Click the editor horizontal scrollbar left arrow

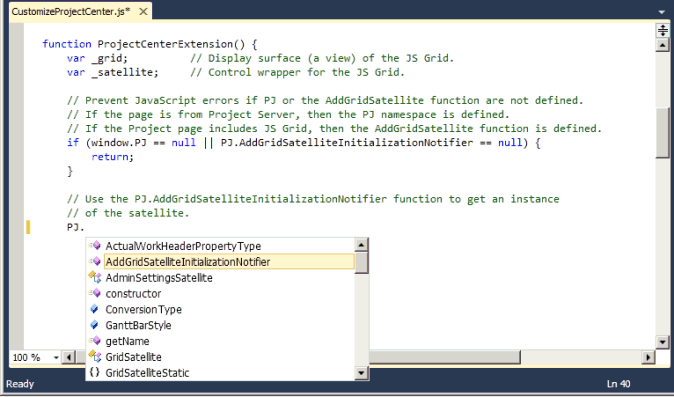tap(68, 357)
